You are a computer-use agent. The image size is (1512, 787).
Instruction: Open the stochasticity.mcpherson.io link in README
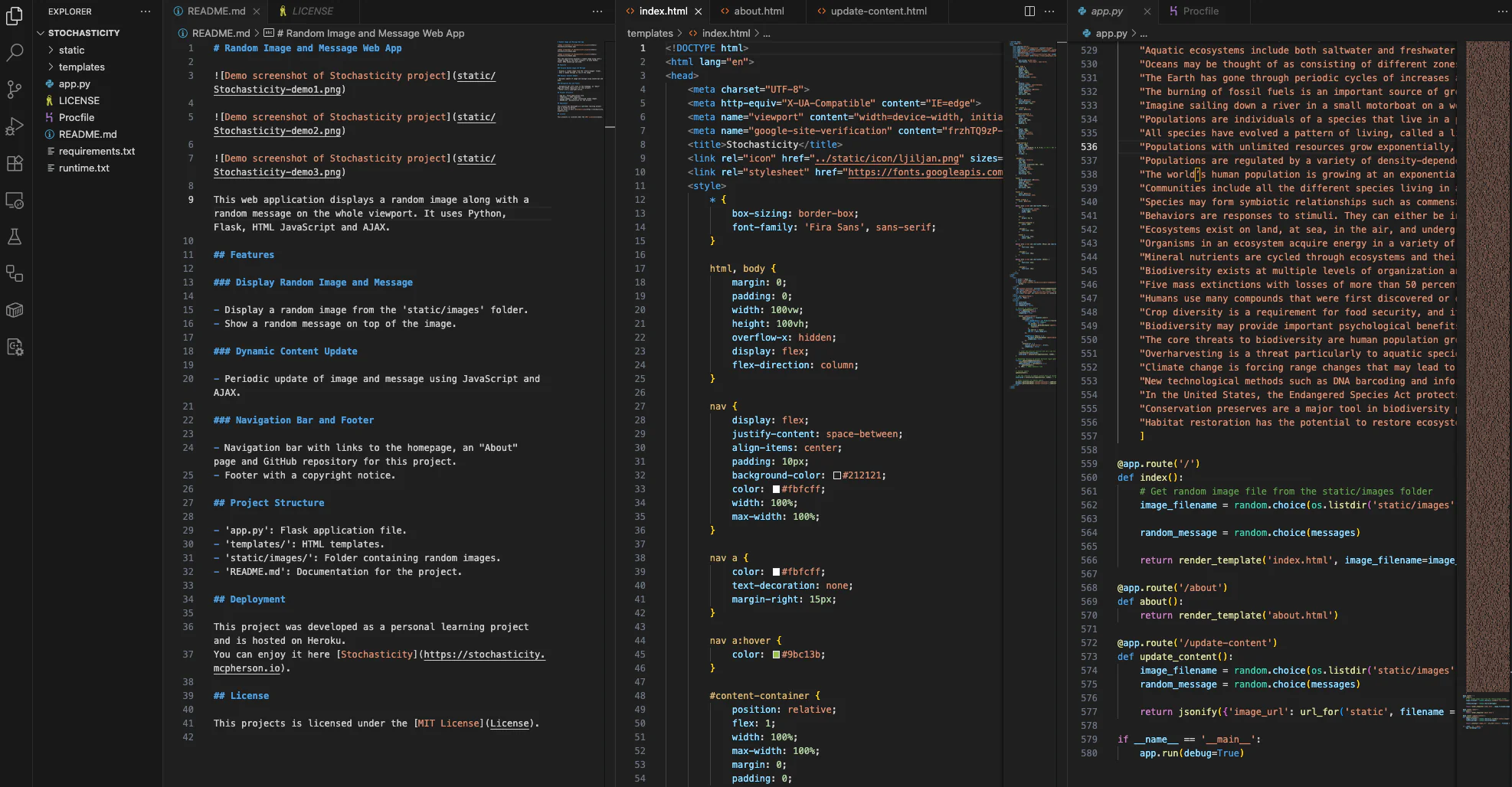tap(484, 655)
